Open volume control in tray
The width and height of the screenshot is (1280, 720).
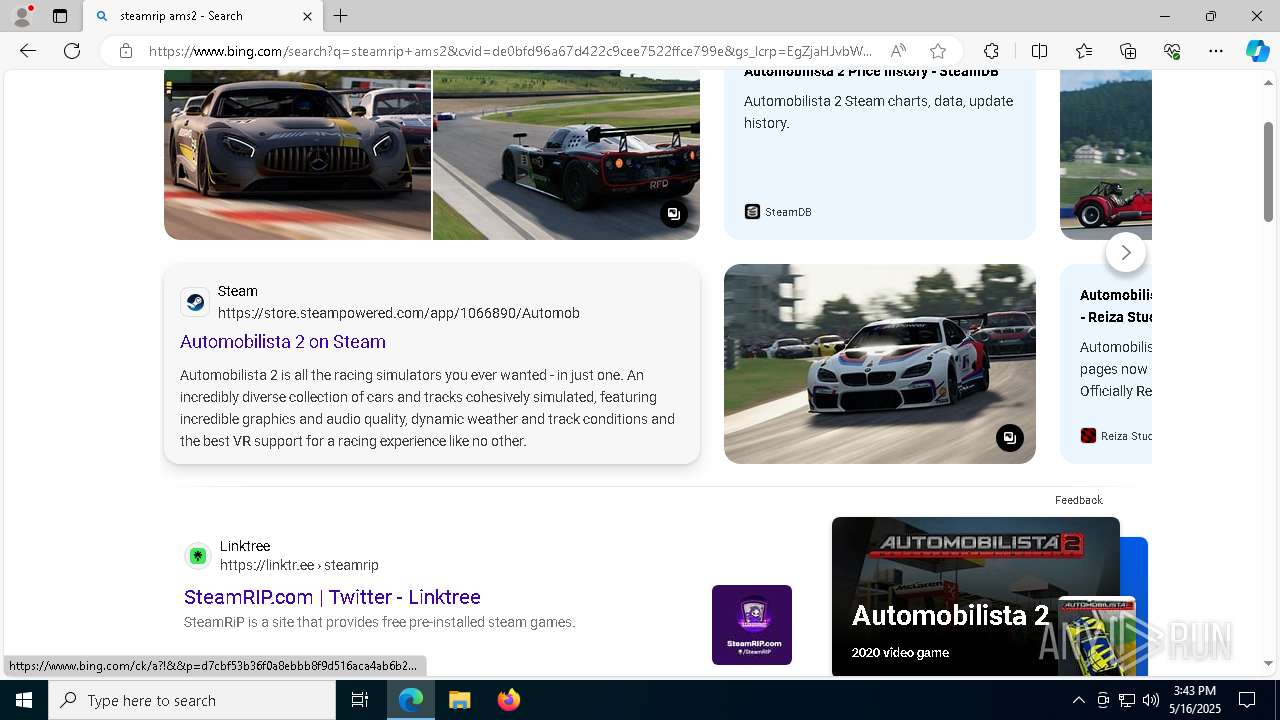coord(1151,700)
